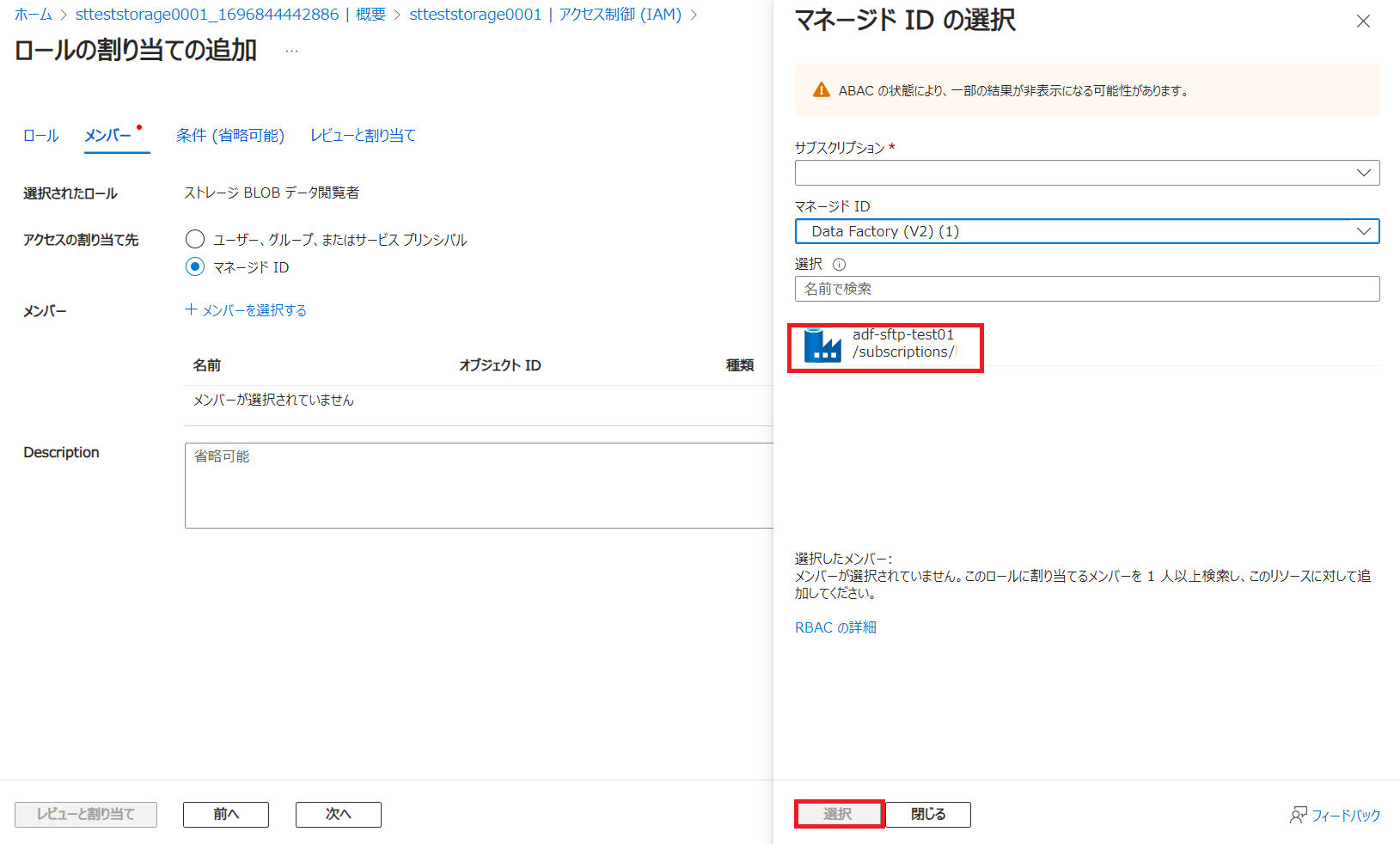
Task: Click the 選択 info circle icon
Action: coord(840,265)
